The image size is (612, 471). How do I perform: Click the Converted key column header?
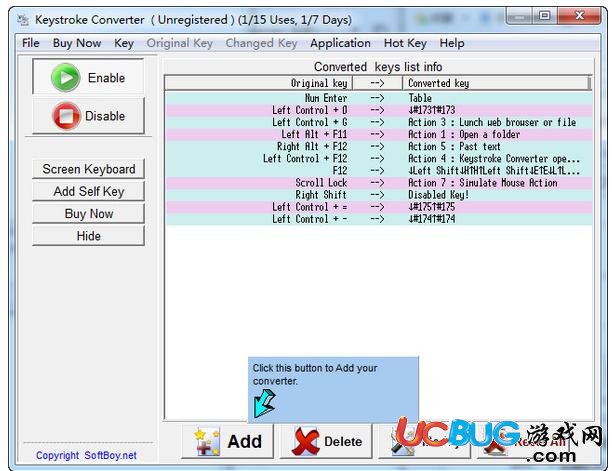(497, 83)
